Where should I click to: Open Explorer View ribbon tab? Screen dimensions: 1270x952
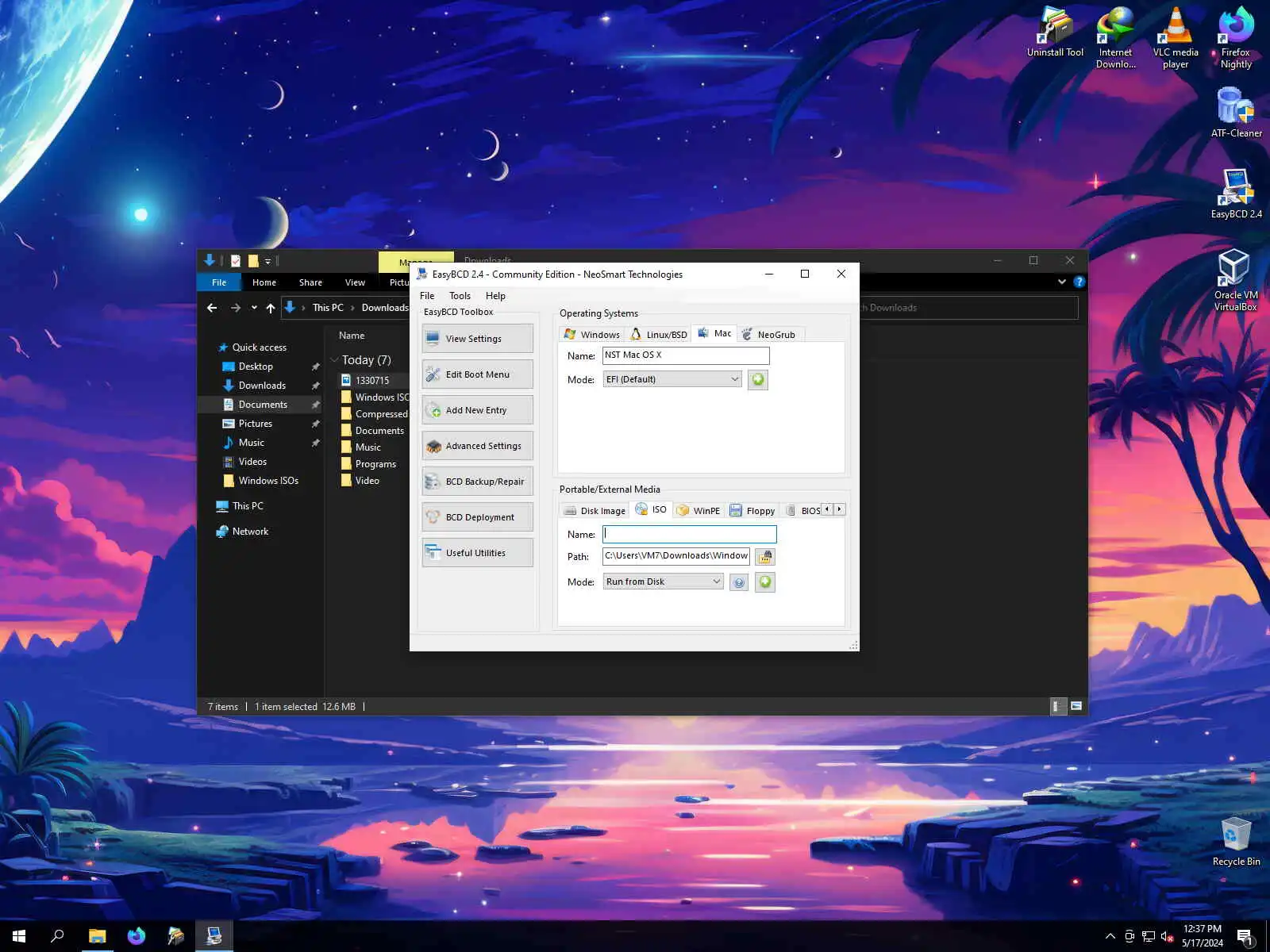coord(355,282)
